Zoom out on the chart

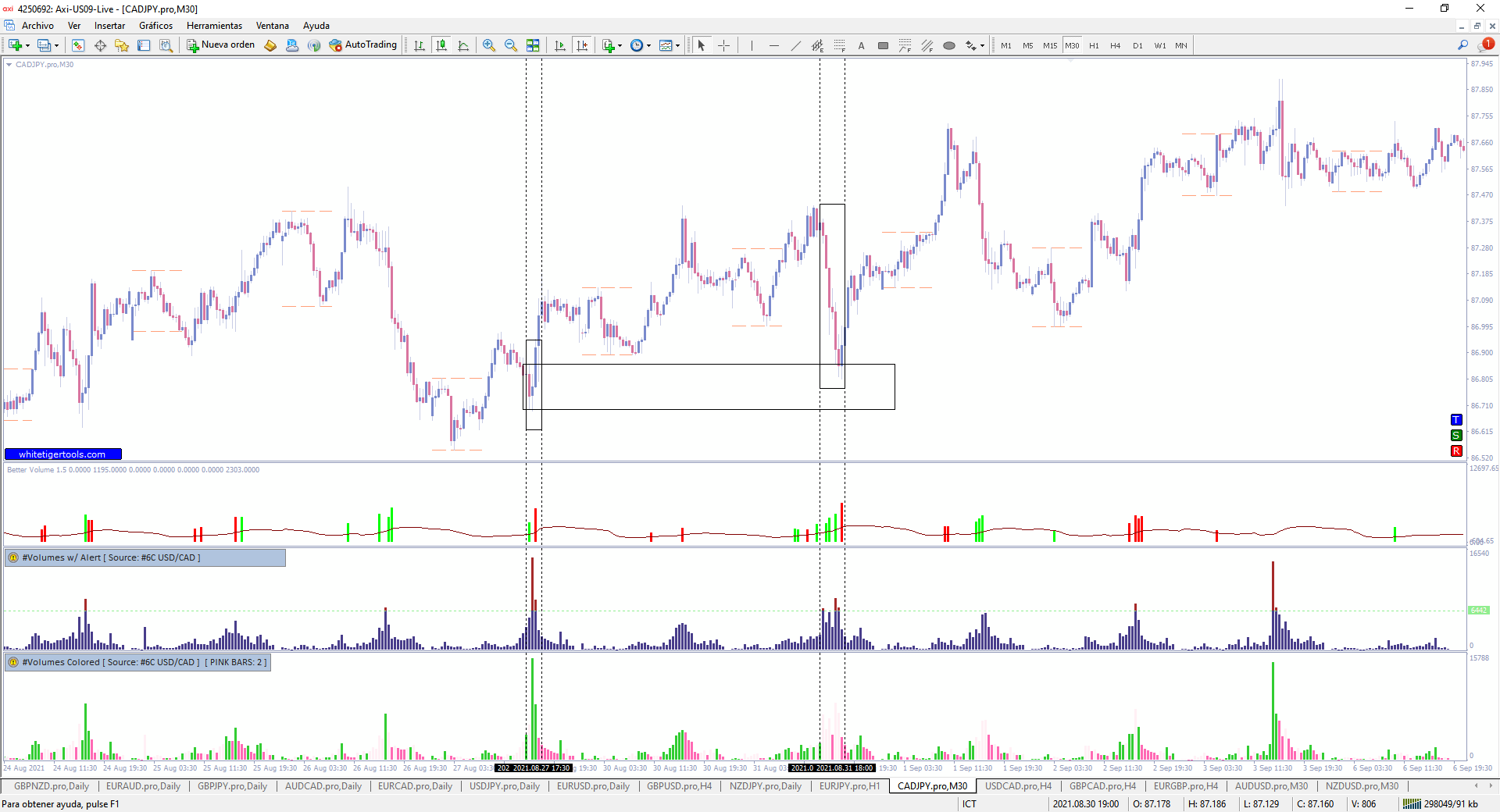[511, 45]
